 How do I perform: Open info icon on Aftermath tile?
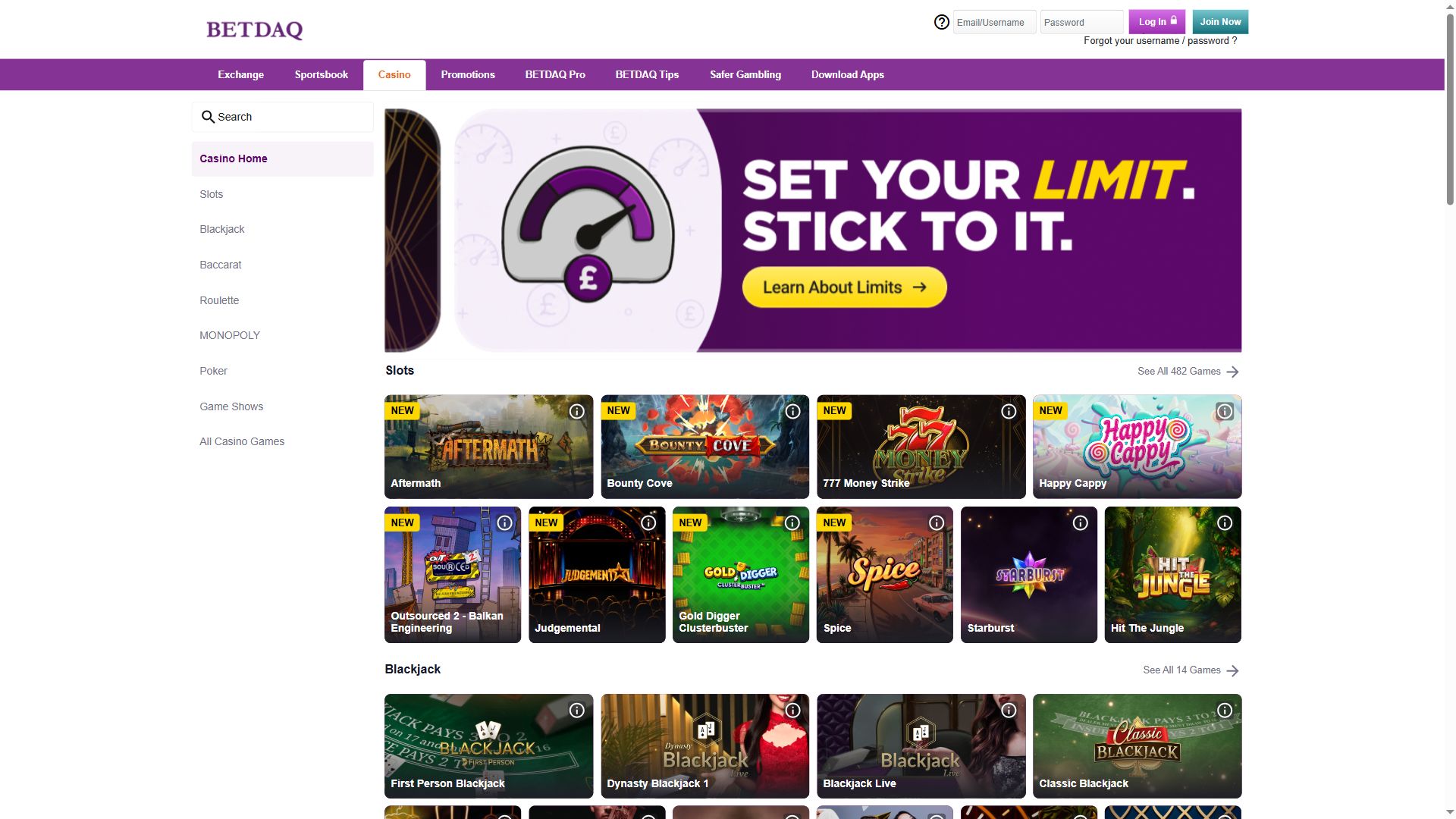coord(576,411)
